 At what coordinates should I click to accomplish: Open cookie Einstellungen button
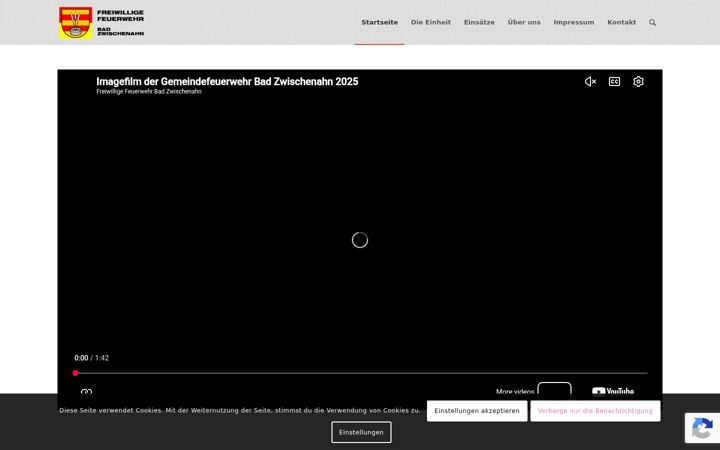pos(361,432)
